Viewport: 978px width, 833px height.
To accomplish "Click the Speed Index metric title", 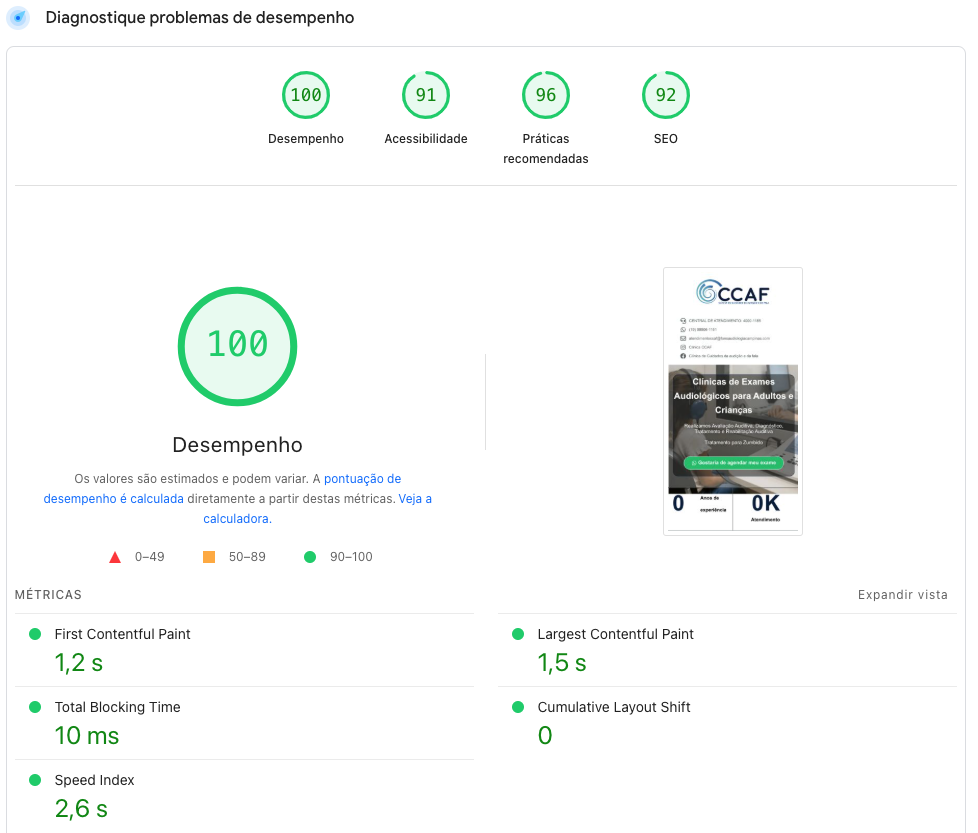I will [x=94, y=780].
